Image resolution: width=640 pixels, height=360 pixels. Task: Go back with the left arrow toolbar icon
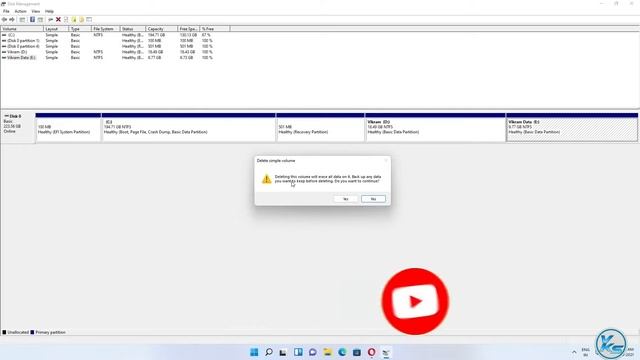click(4, 20)
